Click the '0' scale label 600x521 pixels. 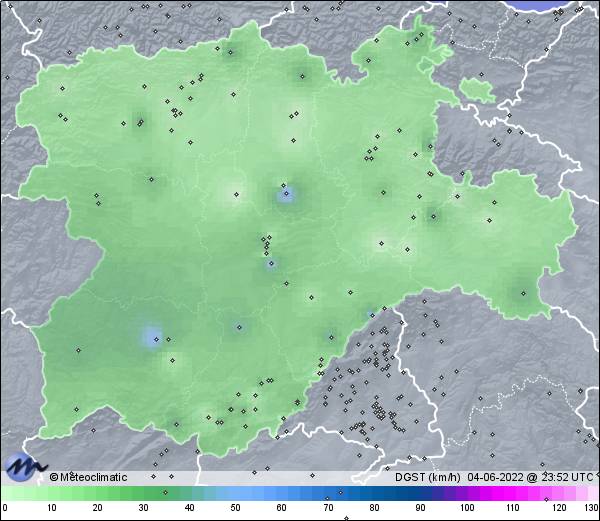point(5,508)
